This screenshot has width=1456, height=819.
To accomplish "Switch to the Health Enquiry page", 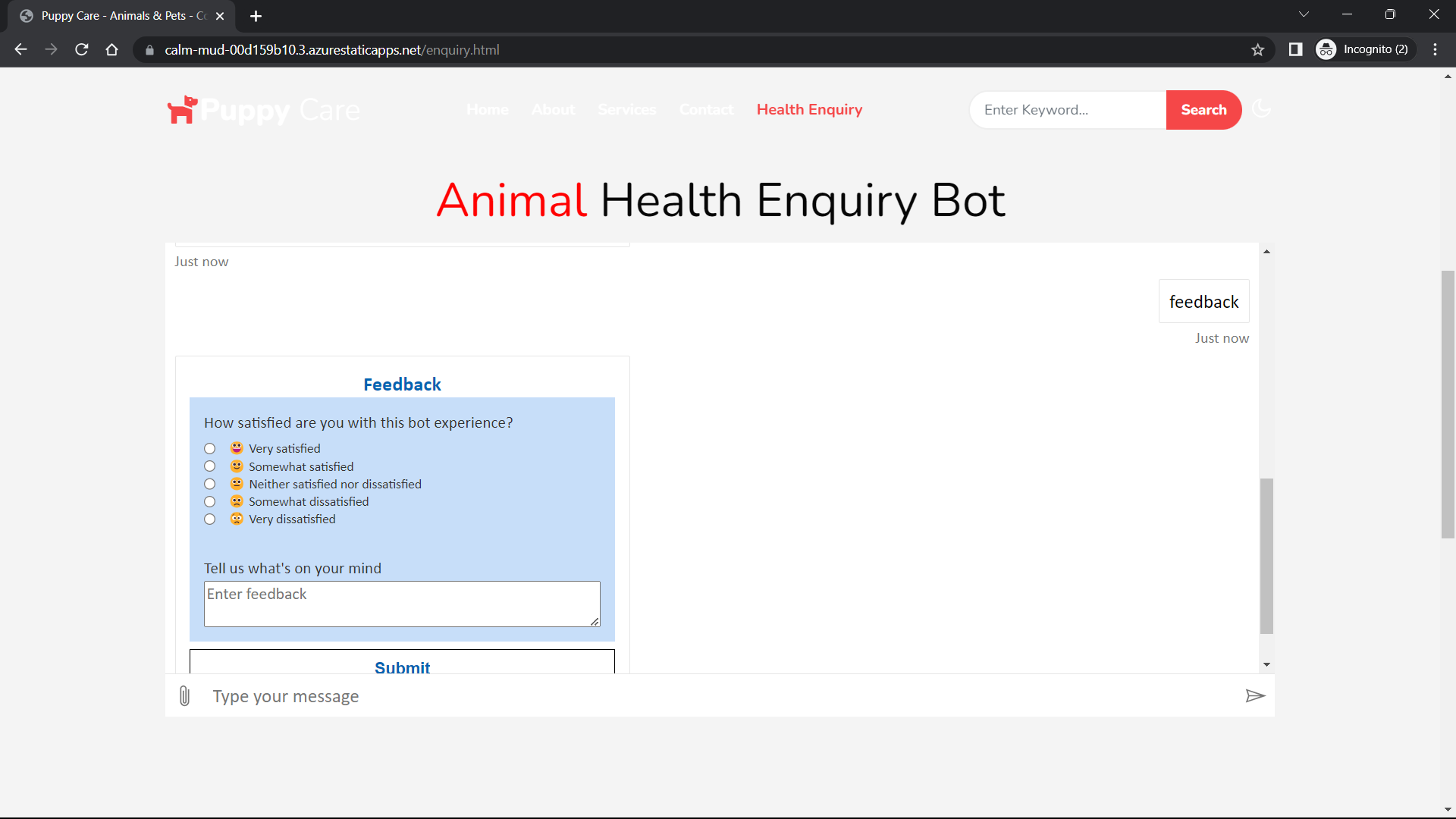I will (x=808, y=109).
